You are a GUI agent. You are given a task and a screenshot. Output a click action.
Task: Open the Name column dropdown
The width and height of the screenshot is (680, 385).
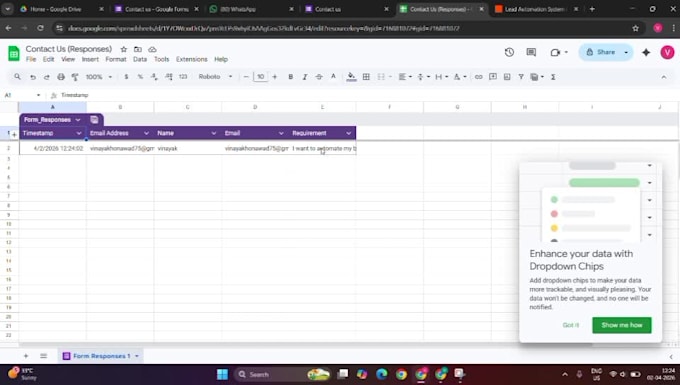213,133
